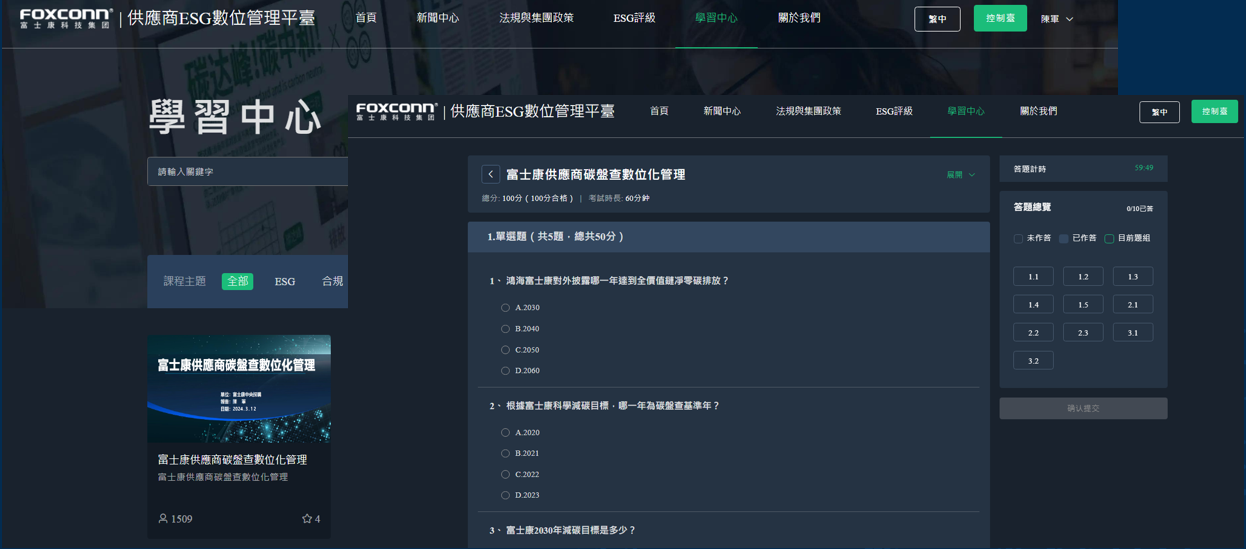Open the 陳軍 user account dropdown
The image size is (1246, 549).
pos(1057,19)
